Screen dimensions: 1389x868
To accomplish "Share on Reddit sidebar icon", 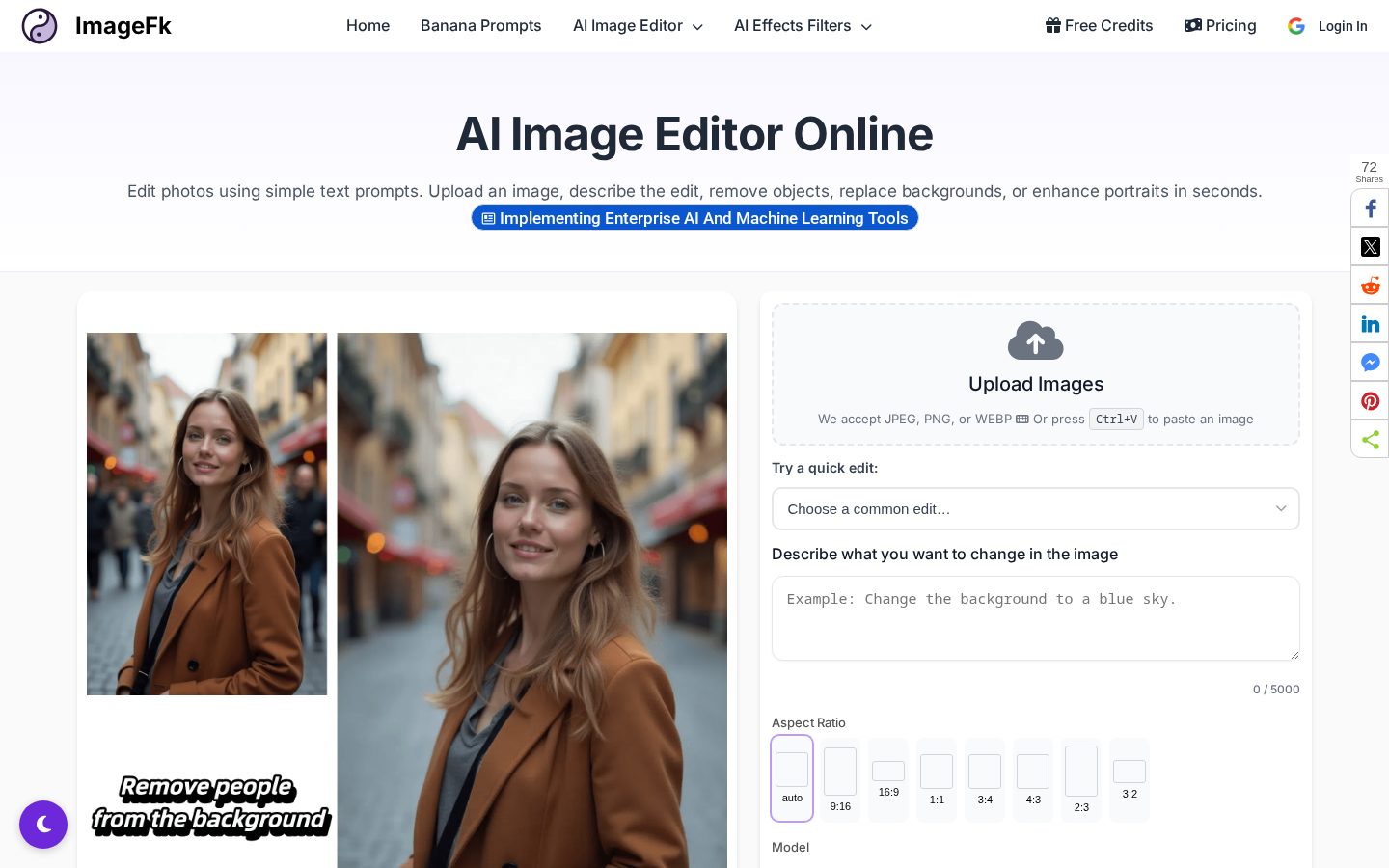I will [1370, 285].
